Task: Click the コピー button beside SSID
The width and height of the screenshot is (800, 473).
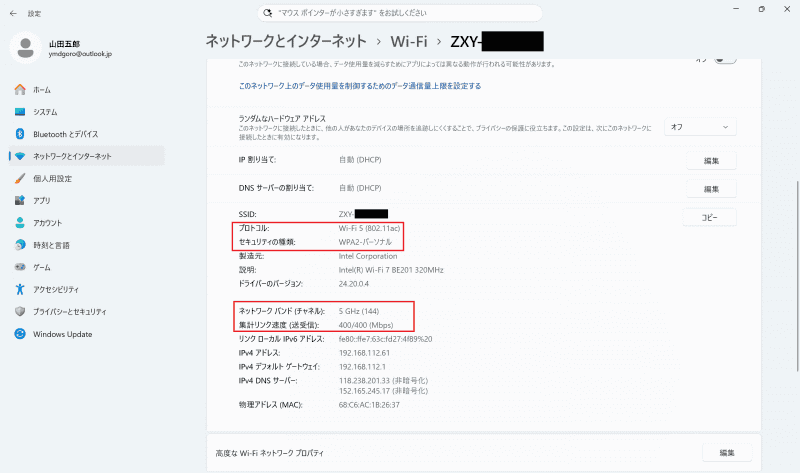Action: tap(709, 217)
